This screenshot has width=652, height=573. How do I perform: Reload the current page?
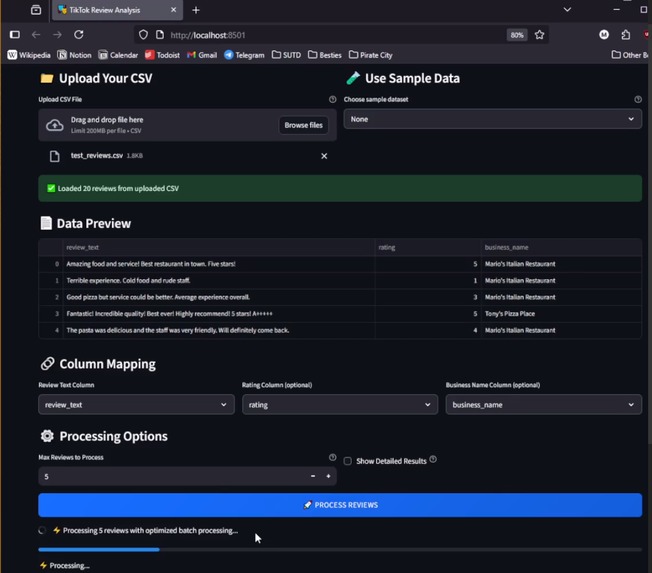pyautogui.click(x=79, y=35)
